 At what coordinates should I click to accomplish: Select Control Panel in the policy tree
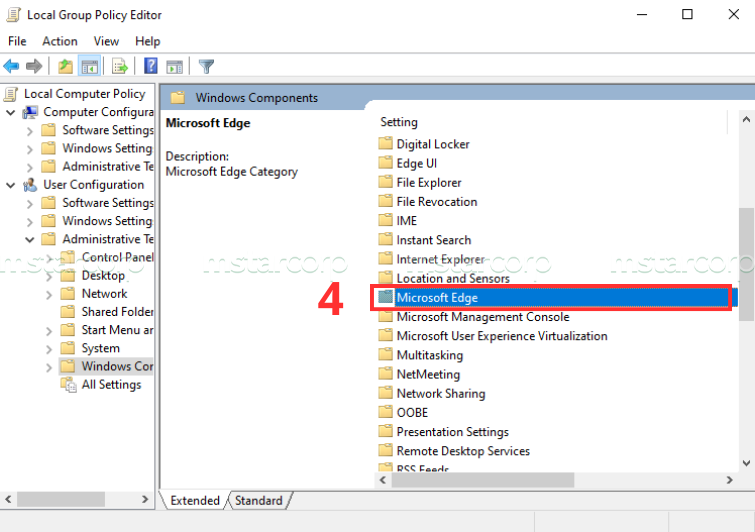point(117,258)
